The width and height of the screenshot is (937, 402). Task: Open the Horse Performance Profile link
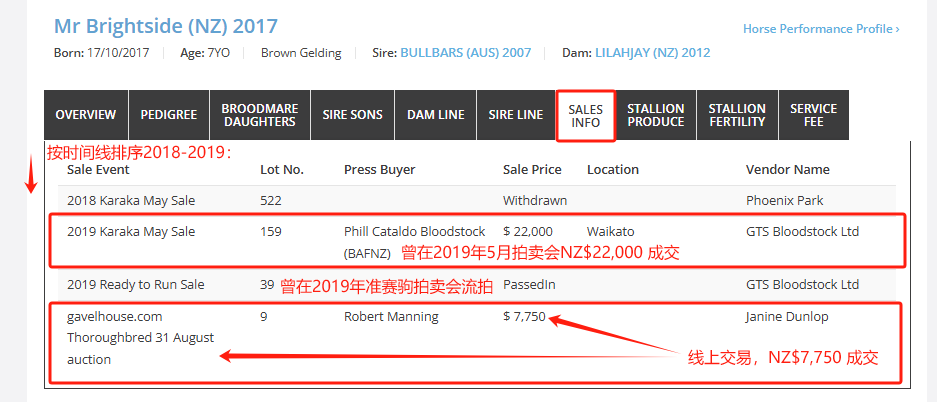coord(821,29)
